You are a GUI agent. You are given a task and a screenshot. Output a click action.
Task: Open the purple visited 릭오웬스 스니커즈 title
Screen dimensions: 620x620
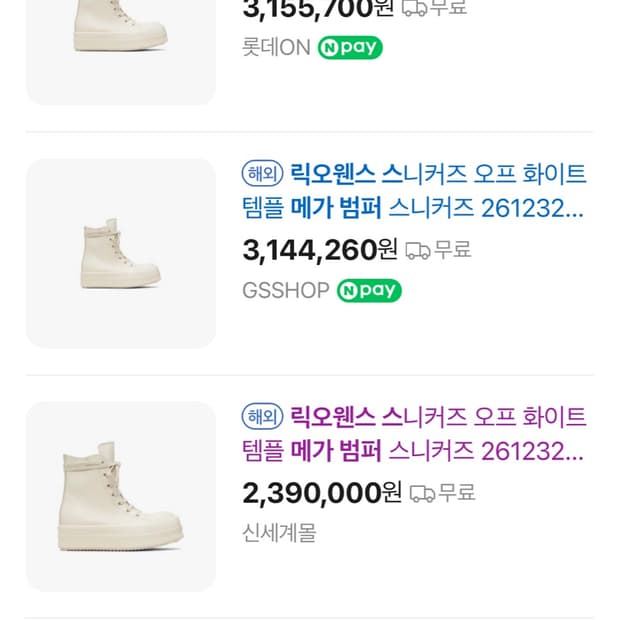414,434
